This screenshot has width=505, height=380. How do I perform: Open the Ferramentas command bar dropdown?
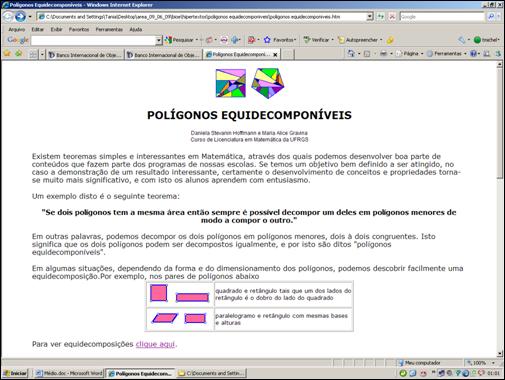click(447, 54)
